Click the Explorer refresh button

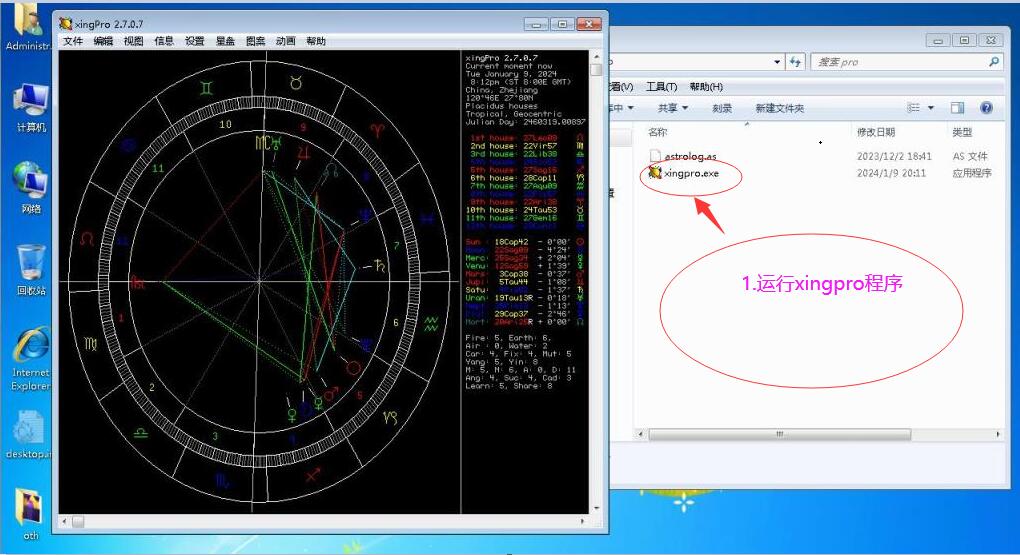(x=796, y=62)
